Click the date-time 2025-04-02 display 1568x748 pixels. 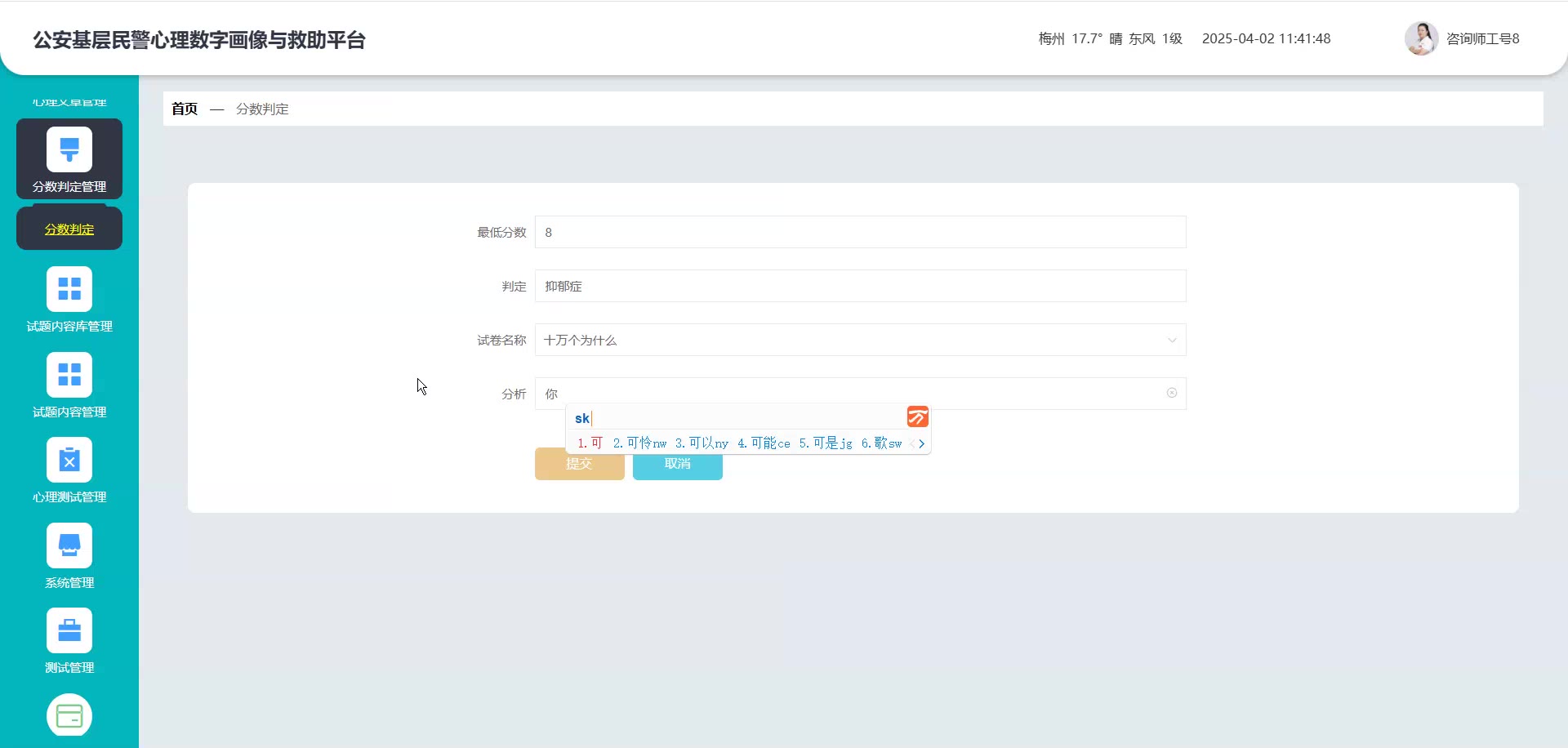pos(1267,38)
